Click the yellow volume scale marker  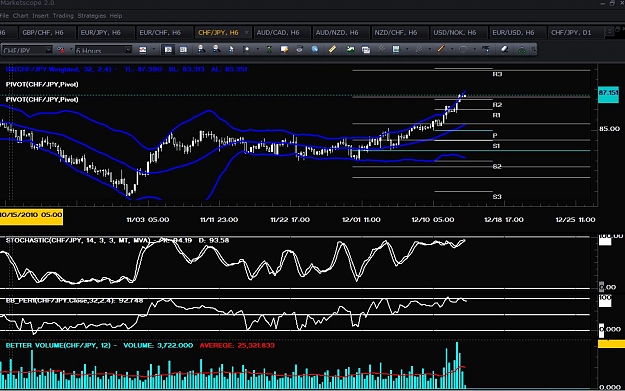tap(611, 344)
